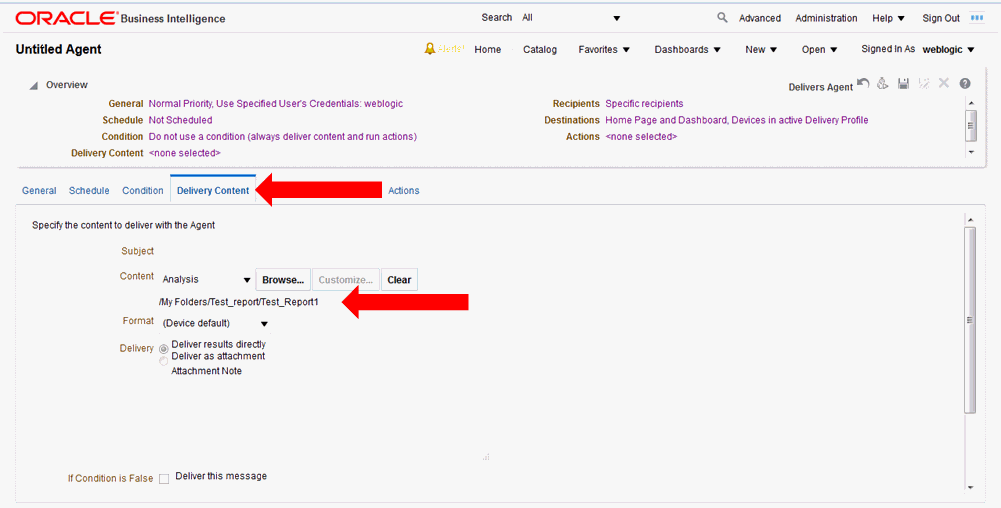Click the revert changes undo icon
This screenshot has height=508, width=1001.
click(x=863, y=84)
